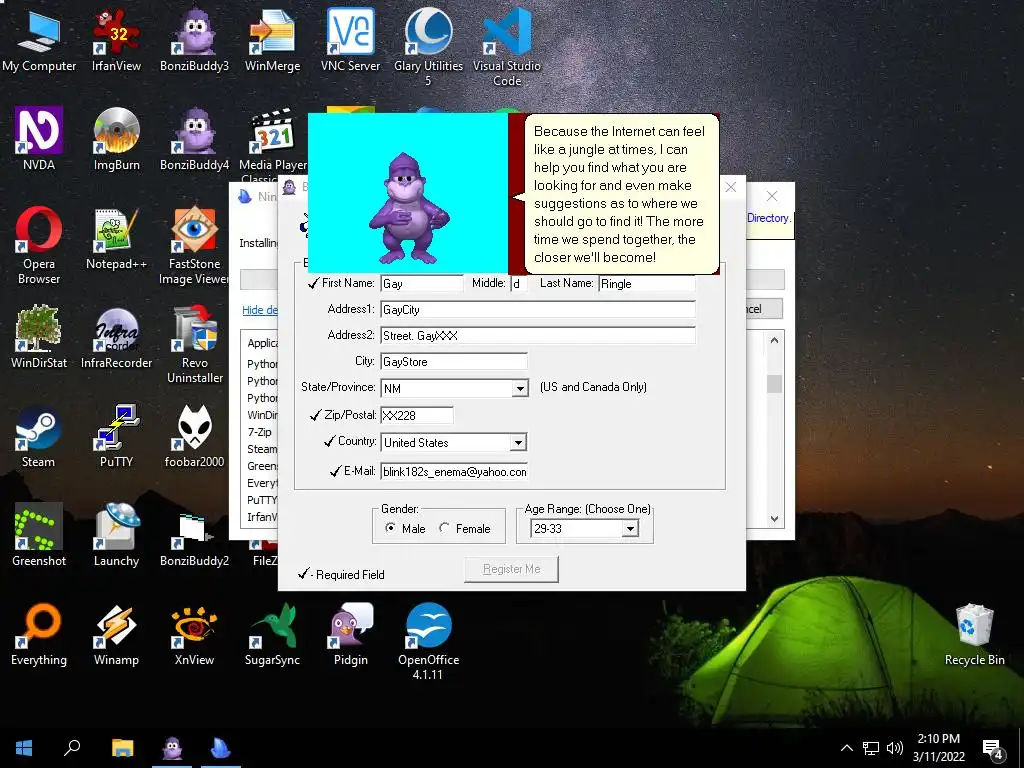
Task: Click the Register Me button
Action: (x=511, y=569)
